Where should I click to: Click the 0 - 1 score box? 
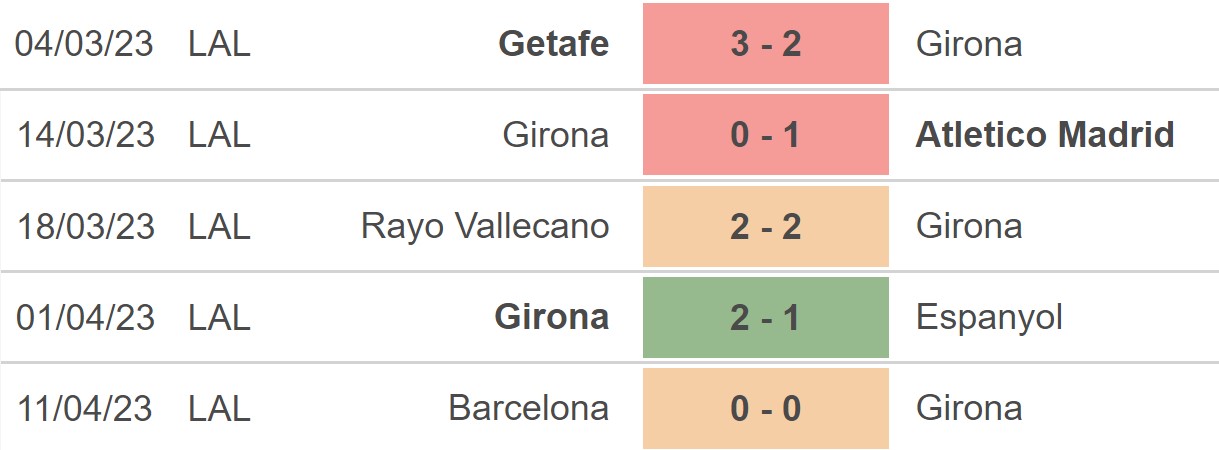point(766,135)
